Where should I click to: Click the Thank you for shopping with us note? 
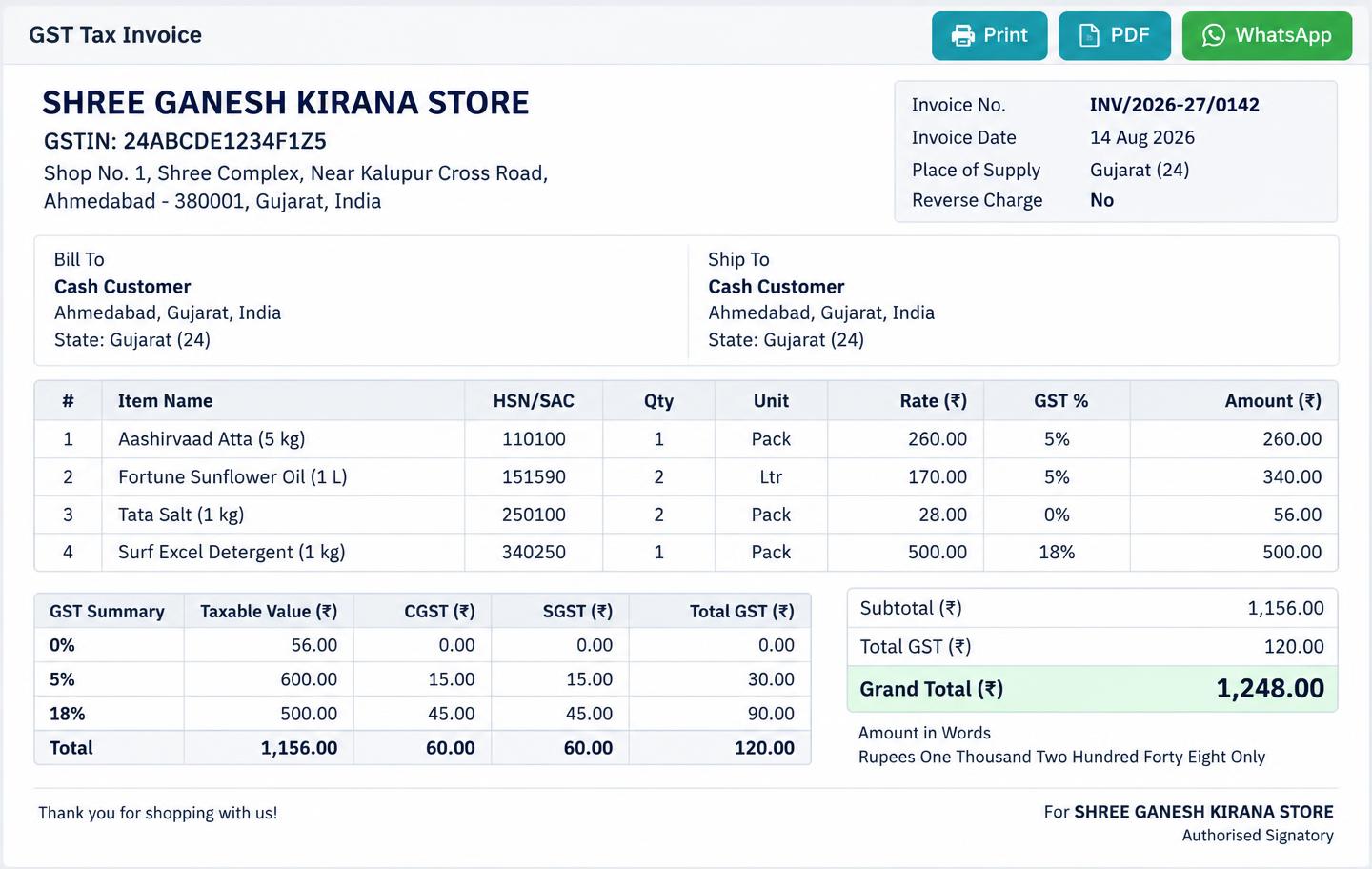pyautogui.click(x=158, y=813)
